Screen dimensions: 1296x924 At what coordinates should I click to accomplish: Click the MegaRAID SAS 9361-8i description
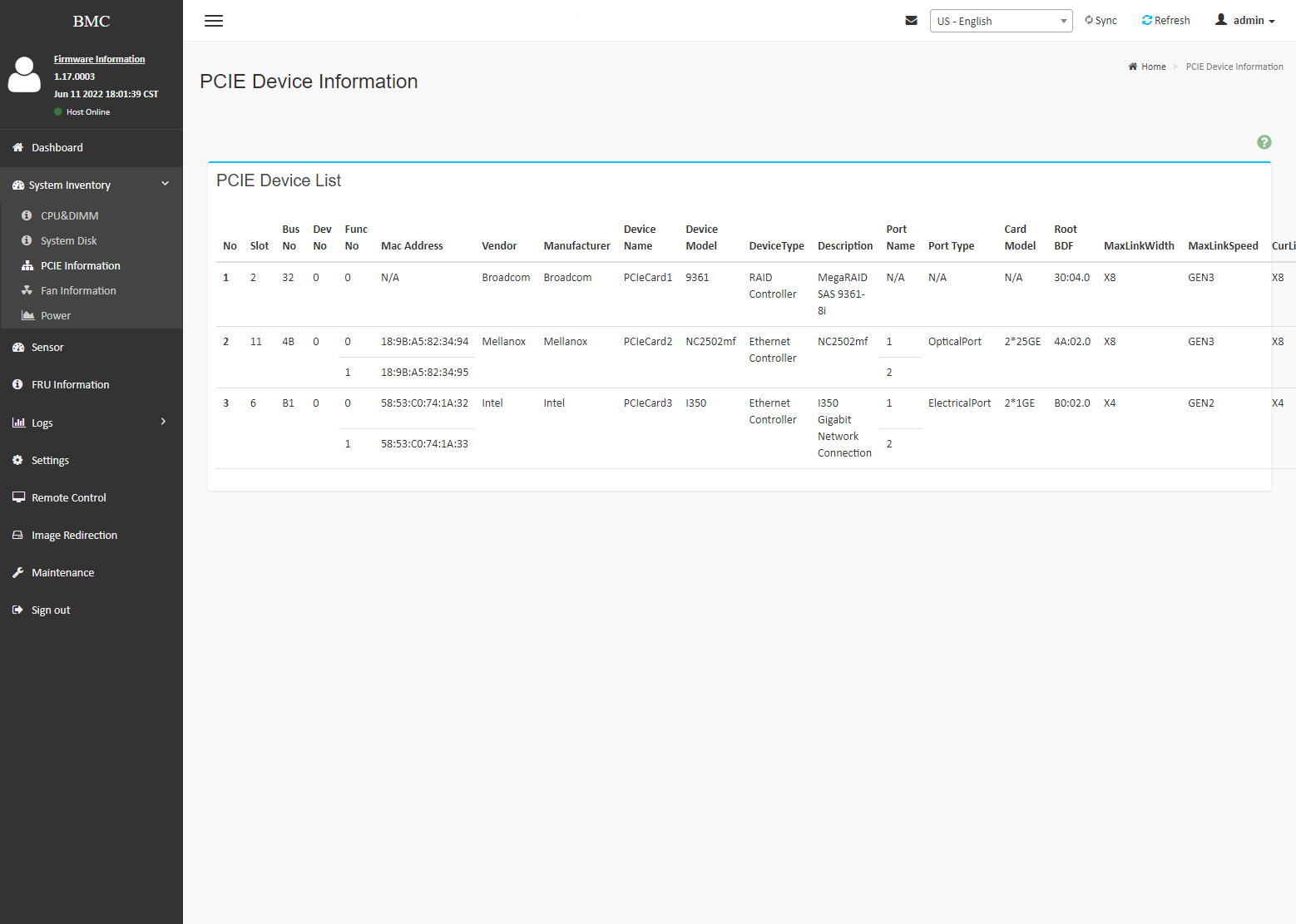click(843, 294)
